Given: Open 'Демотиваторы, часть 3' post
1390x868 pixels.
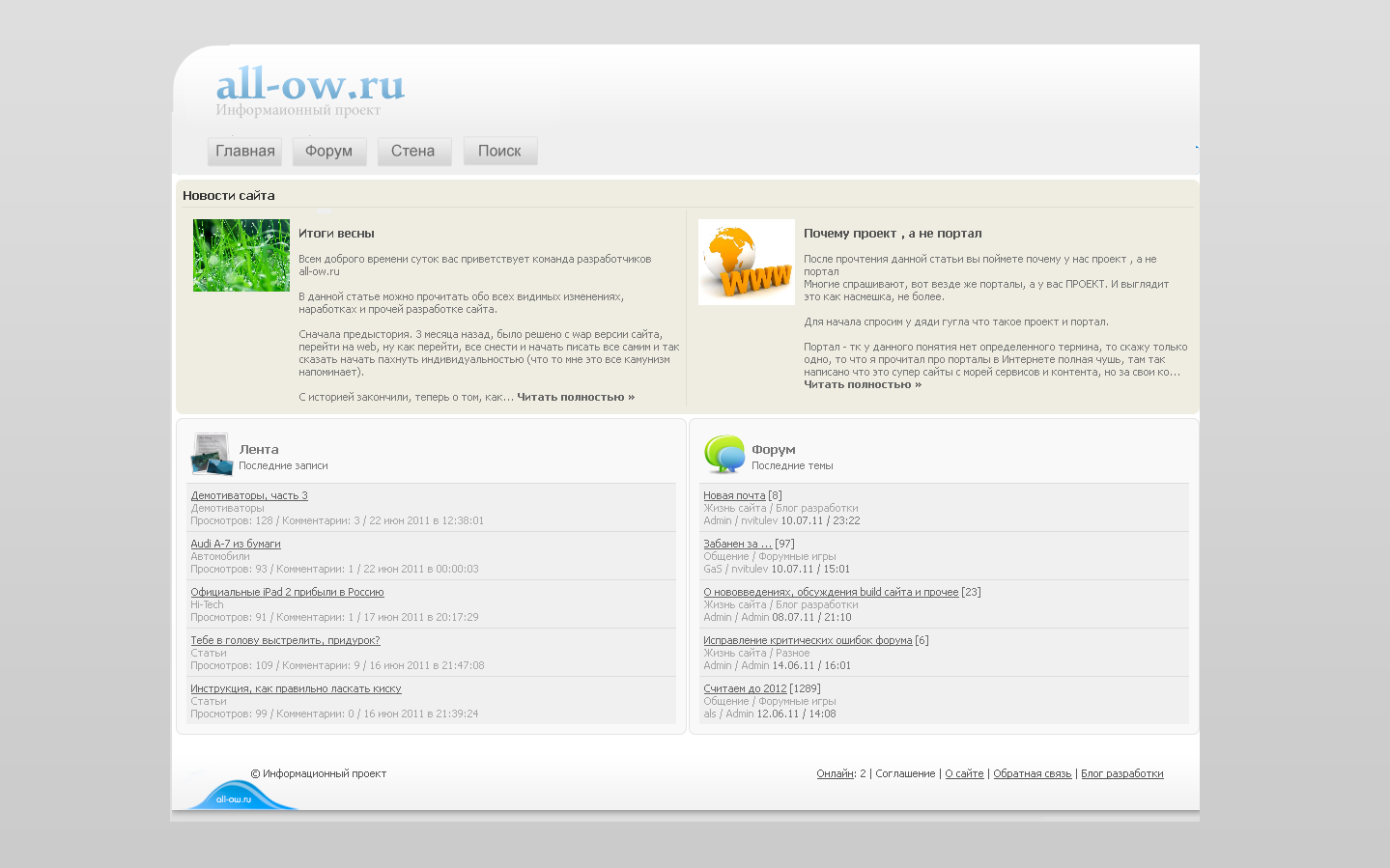Looking at the screenshot, I should coord(249,495).
